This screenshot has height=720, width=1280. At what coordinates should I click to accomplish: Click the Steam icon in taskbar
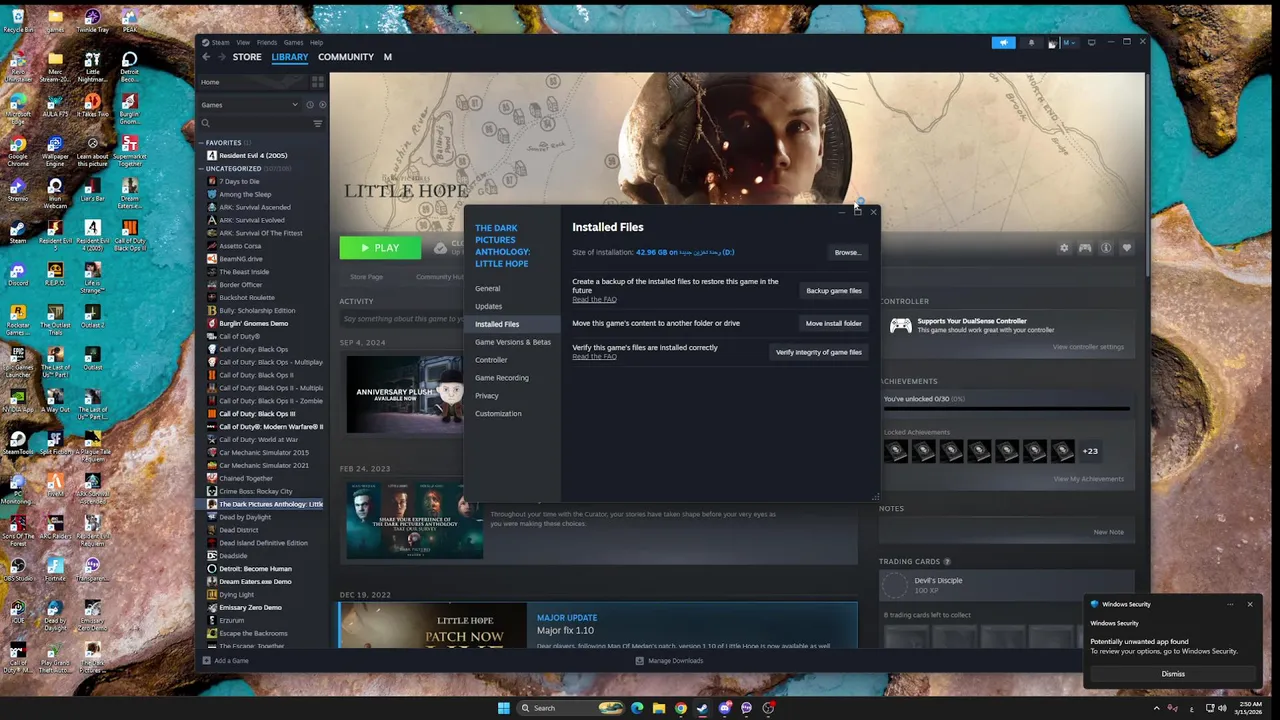click(x=703, y=708)
